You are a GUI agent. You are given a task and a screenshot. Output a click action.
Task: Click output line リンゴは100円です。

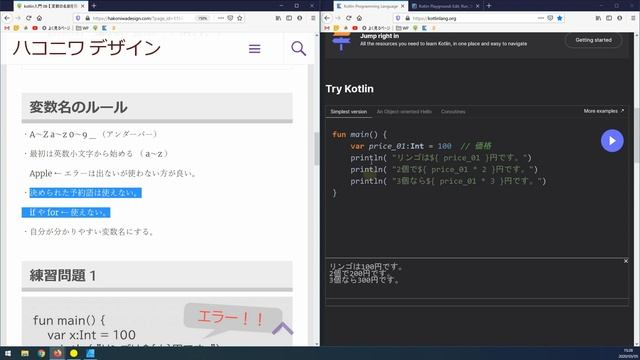(366, 267)
